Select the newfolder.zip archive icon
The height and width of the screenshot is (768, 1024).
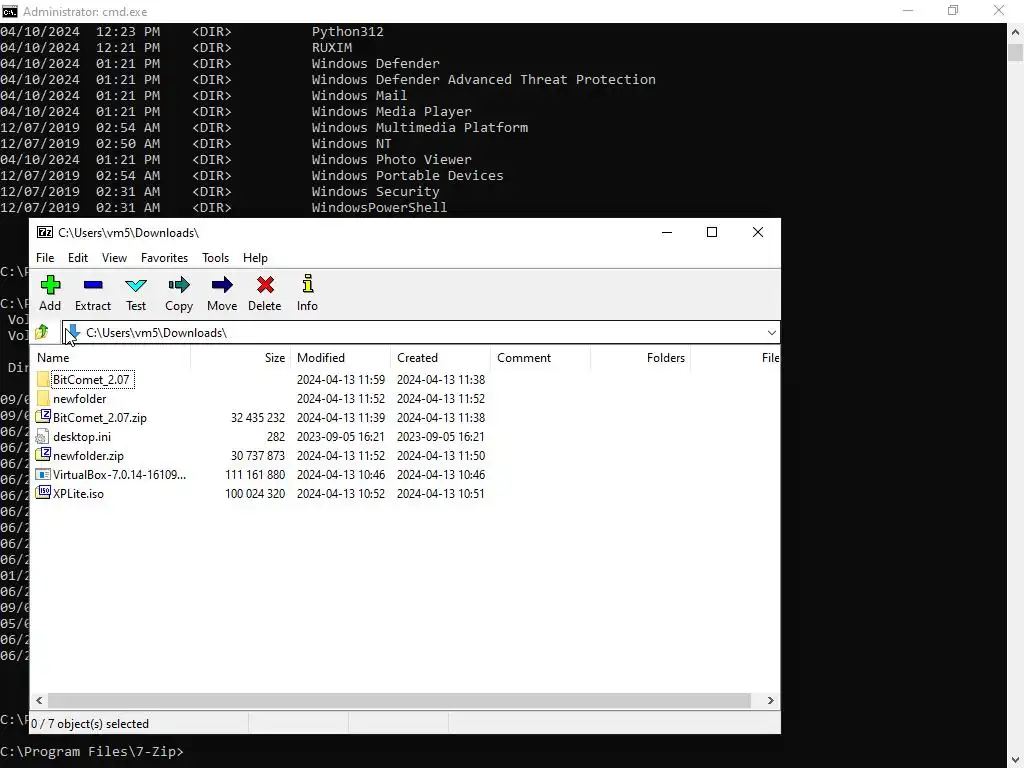coord(43,455)
